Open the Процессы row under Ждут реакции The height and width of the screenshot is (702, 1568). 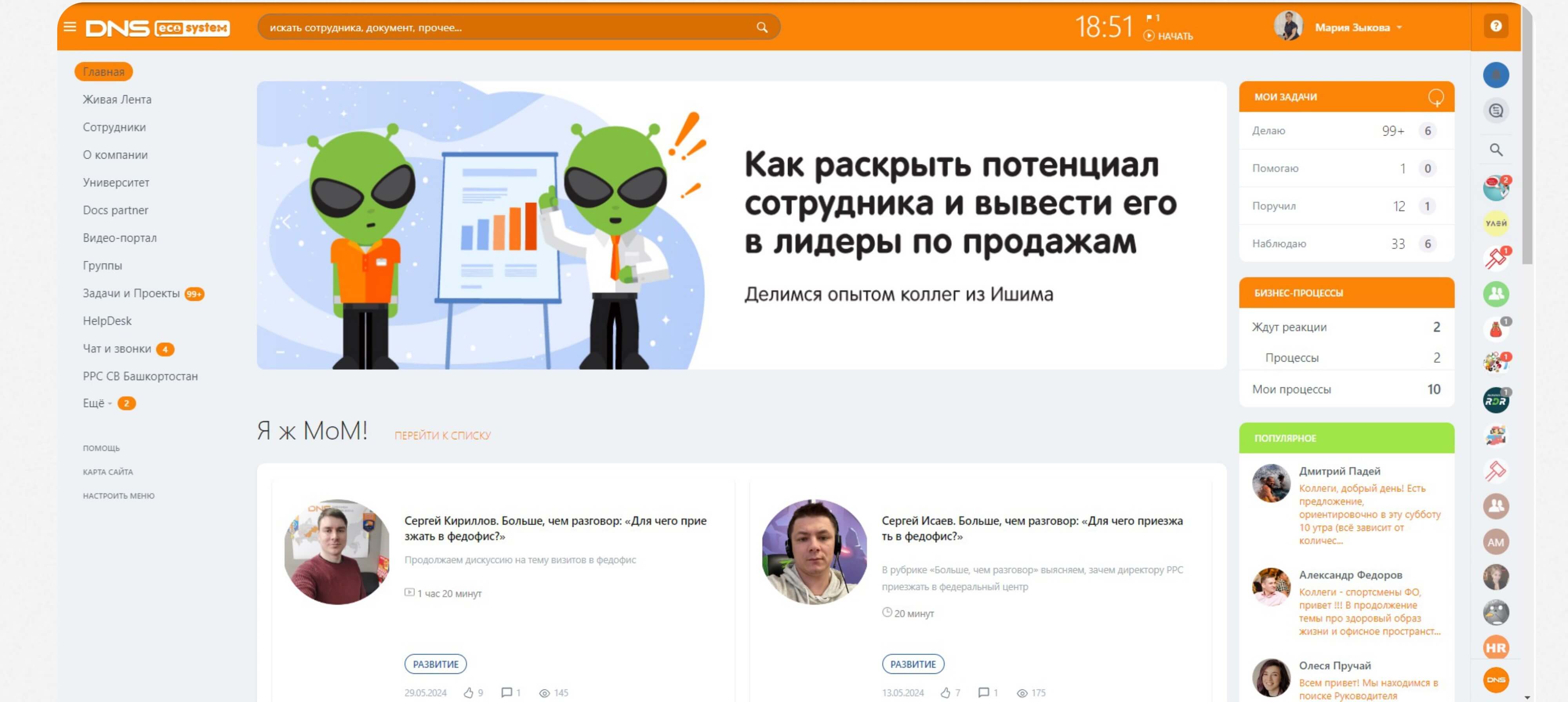coord(1346,358)
